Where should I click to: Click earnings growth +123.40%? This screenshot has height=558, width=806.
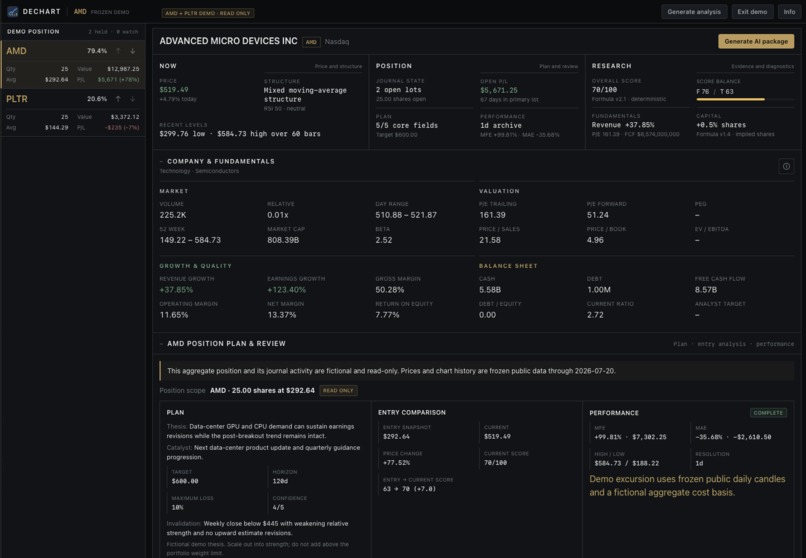286,290
